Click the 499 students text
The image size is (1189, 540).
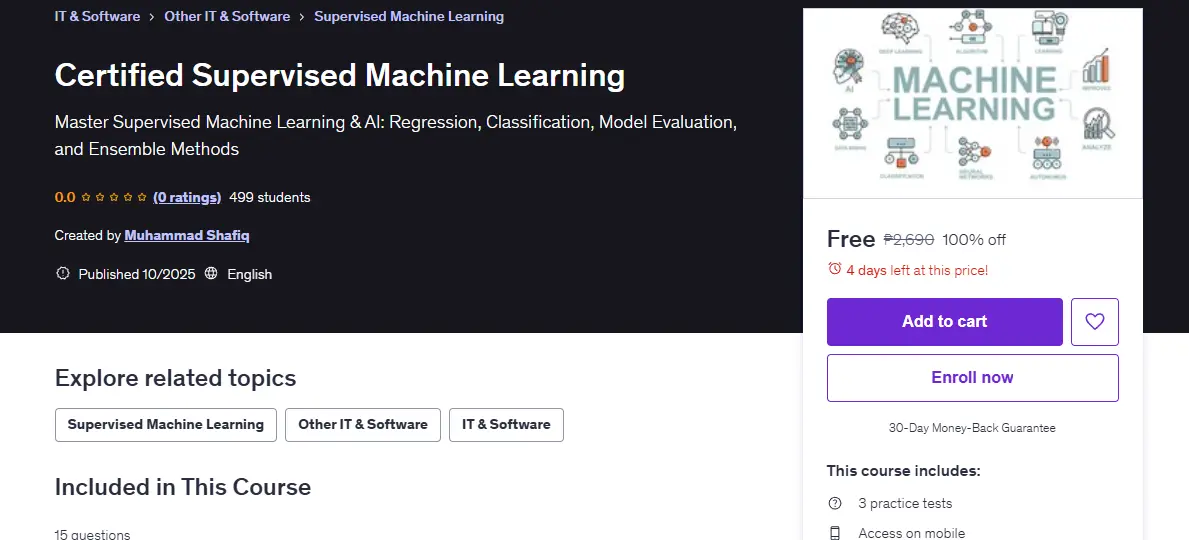pyautogui.click(x=269, y=197)
